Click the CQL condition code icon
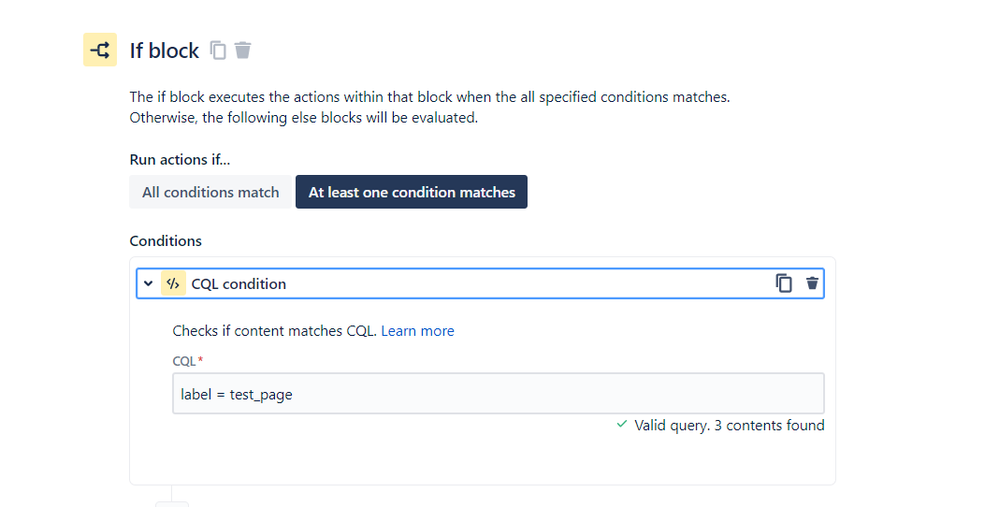This screenshot has width=999, height=507. pos(173,283)
